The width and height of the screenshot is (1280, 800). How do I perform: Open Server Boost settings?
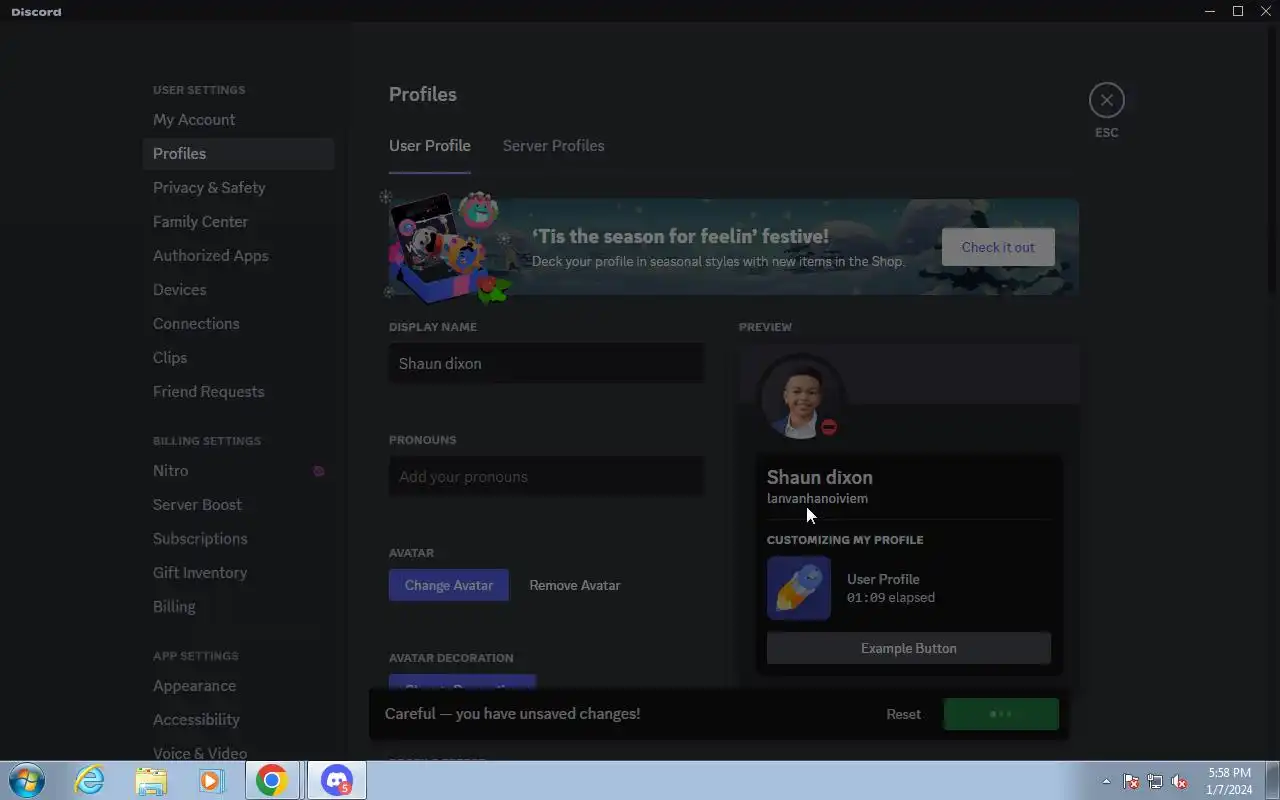pyautogui.click(x=238, y=504)
